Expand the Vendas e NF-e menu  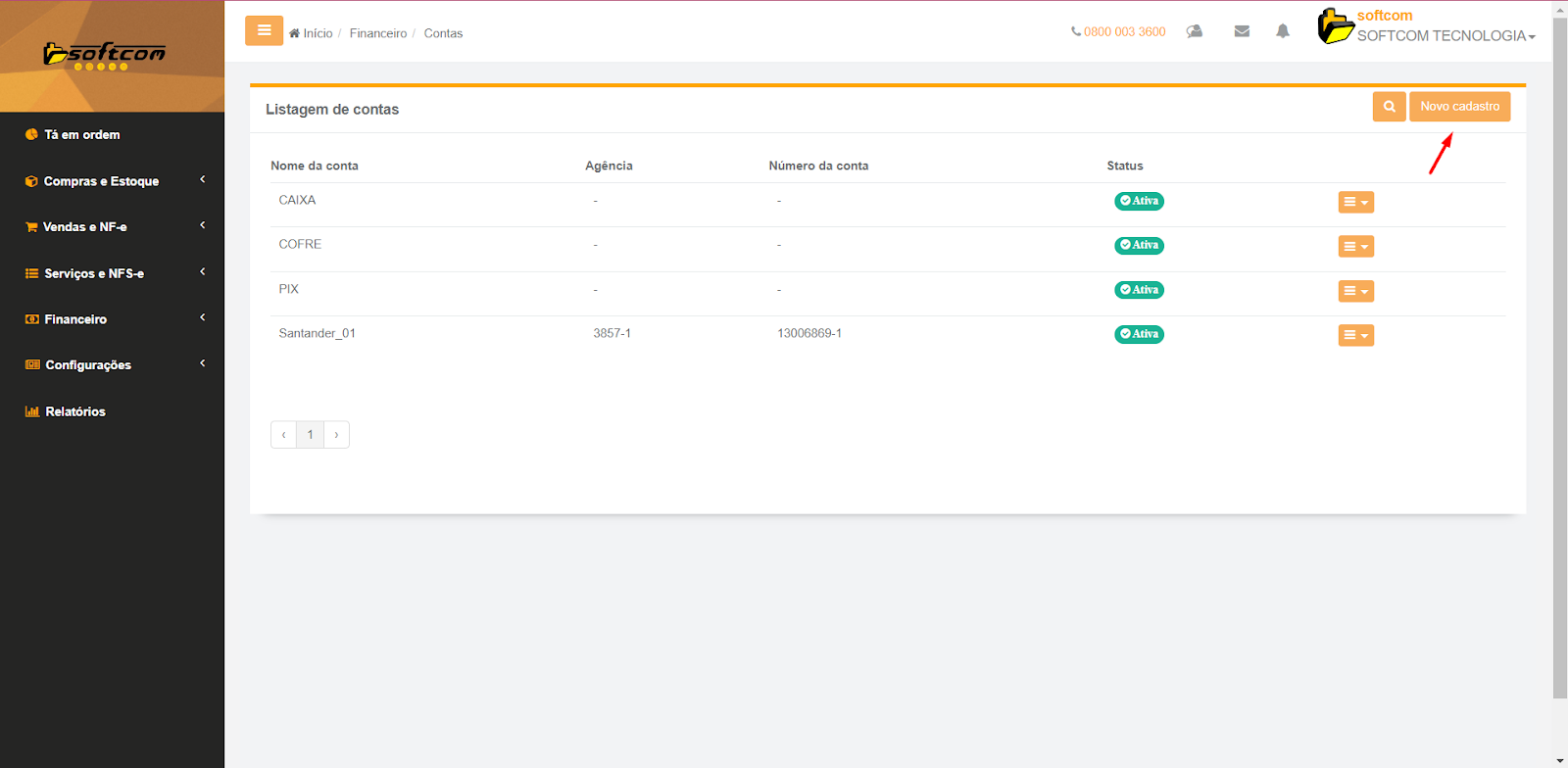coord(85,227)
